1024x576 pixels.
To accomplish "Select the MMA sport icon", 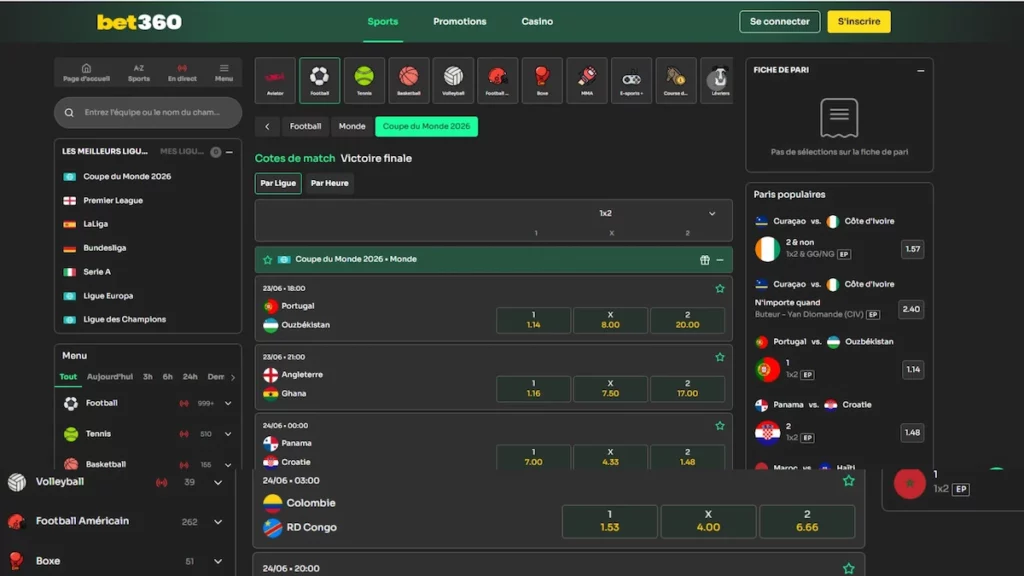I will (586, 80).
